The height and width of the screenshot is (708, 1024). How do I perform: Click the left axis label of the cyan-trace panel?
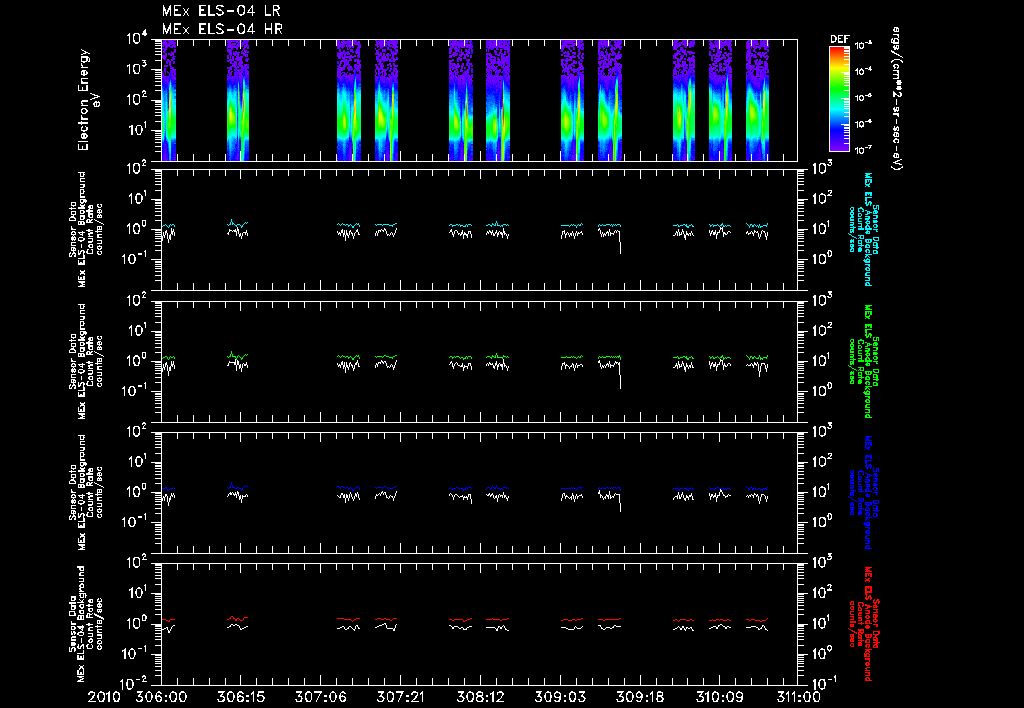pyautogui.click(x=86, y=229)
